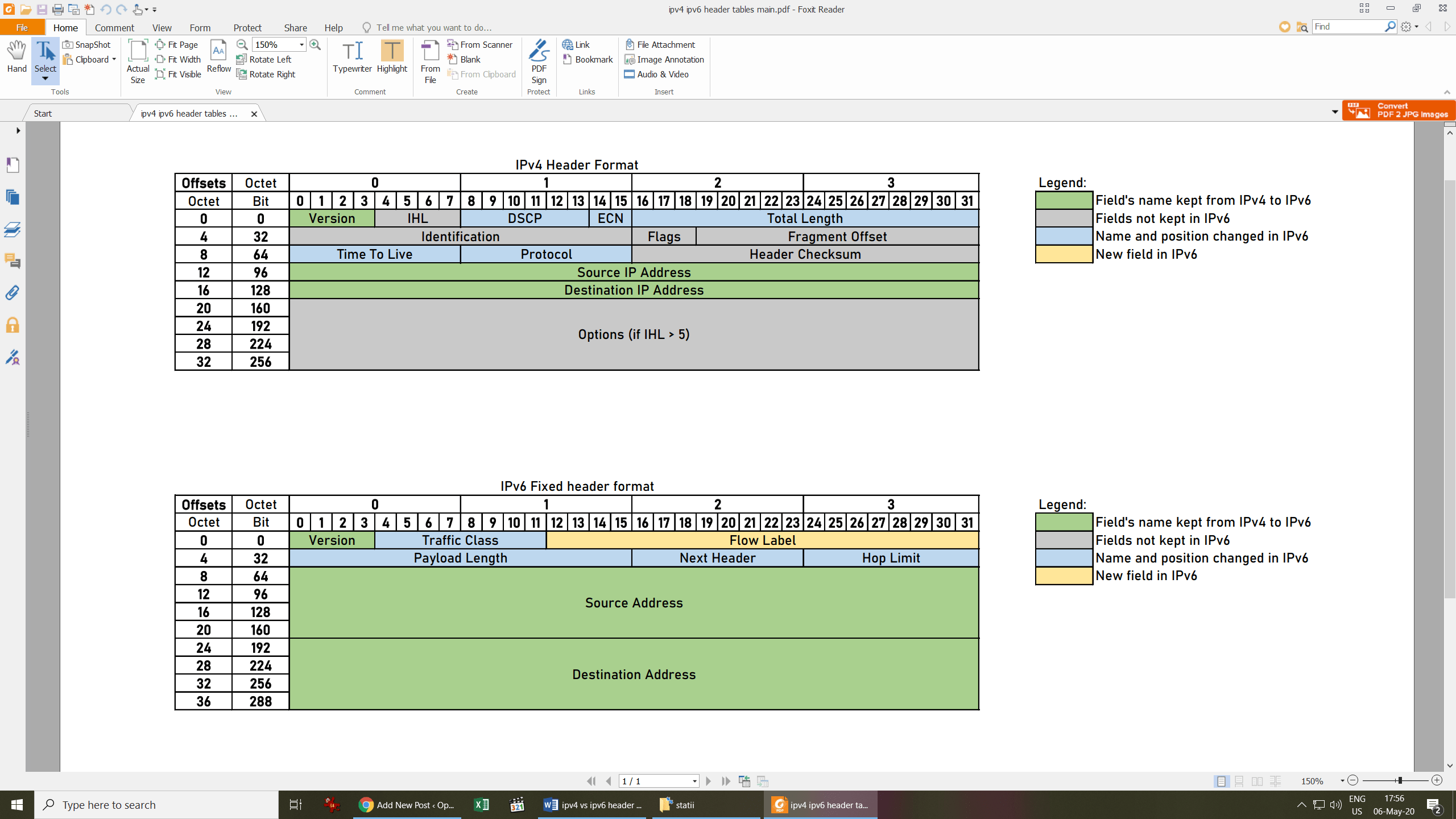Open the PDF Sign tool
The image size is (1456, 819).
click(539, 61)
